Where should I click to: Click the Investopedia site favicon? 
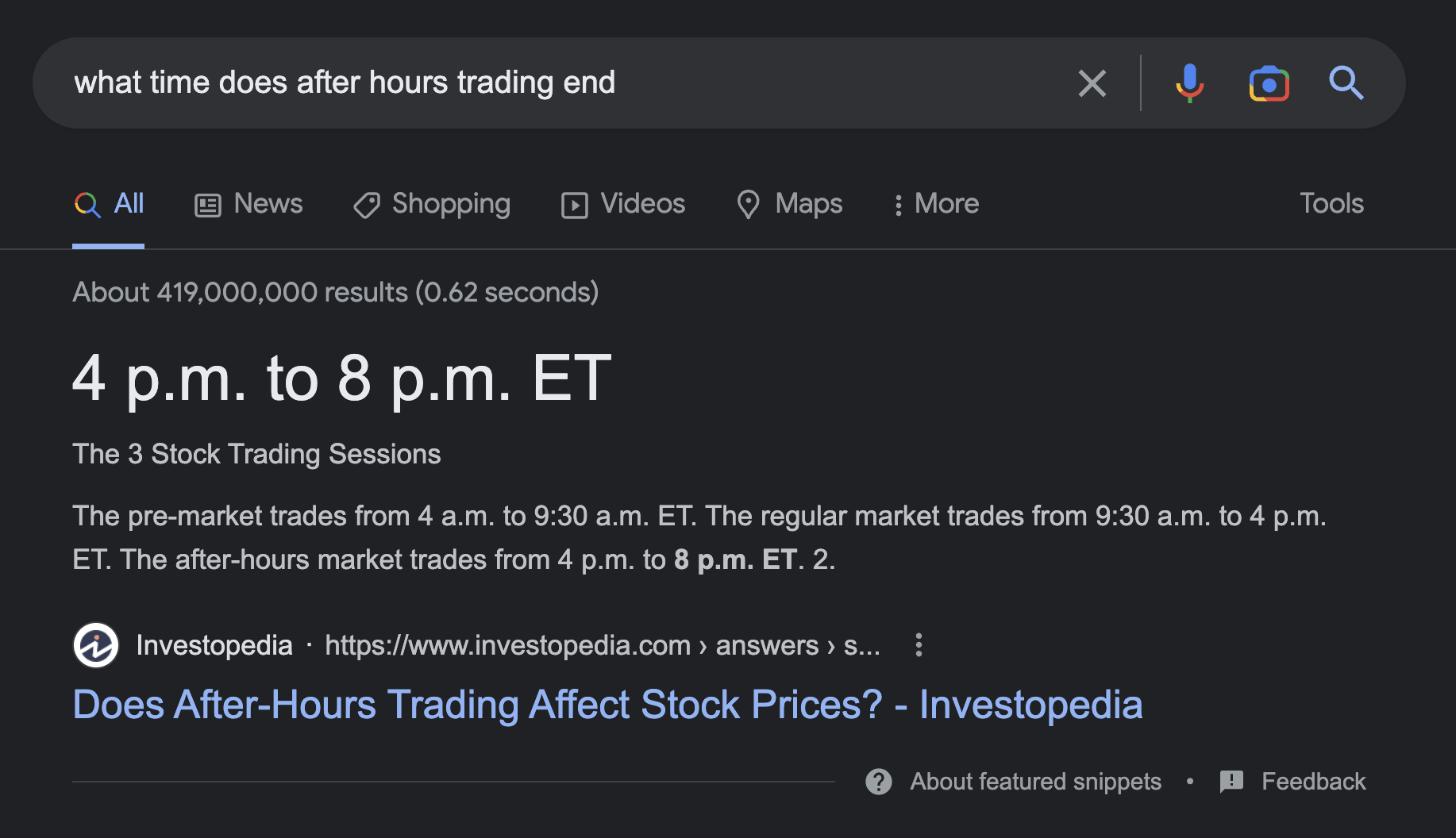point(96,645)
